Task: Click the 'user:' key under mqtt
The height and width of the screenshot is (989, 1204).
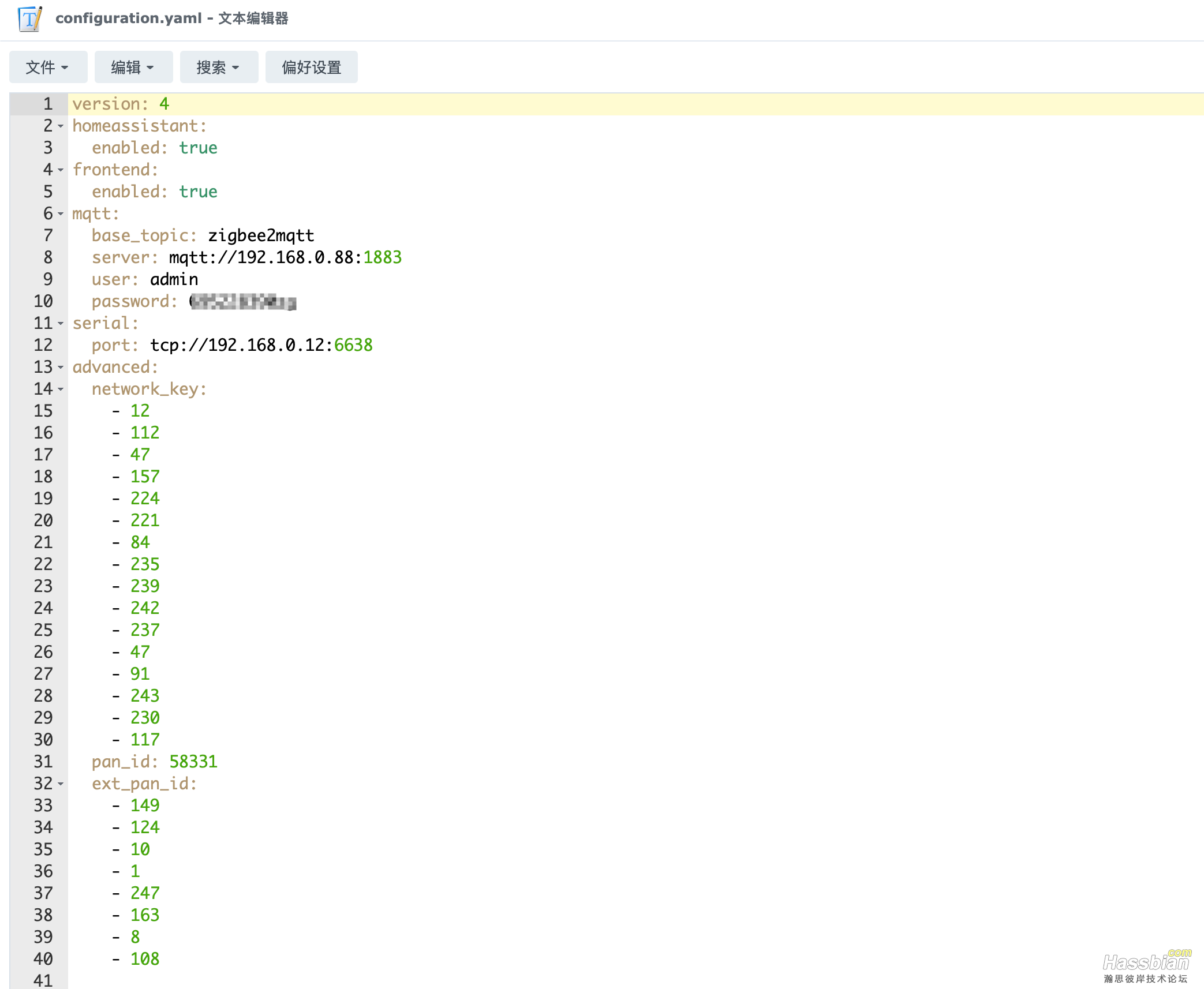Action: (115, 280)
